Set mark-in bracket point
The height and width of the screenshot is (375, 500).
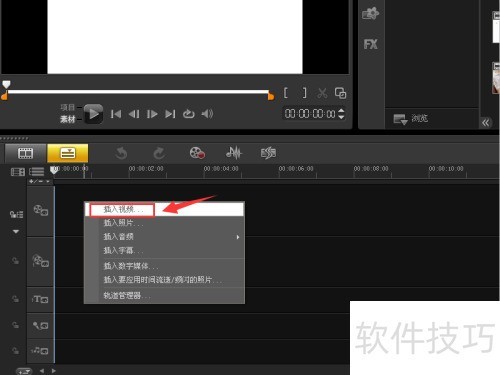click(x=286, y=93)
